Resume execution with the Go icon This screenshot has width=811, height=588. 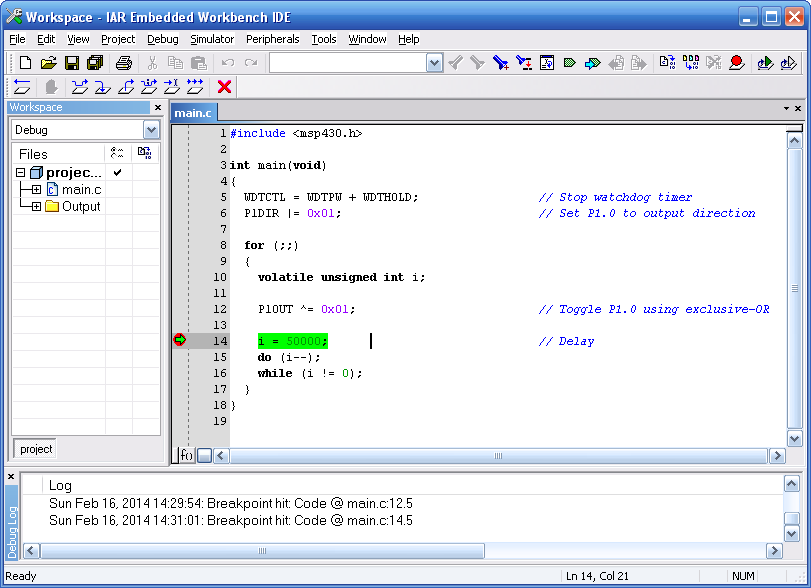pyautogui.click(x=195, y=87)
